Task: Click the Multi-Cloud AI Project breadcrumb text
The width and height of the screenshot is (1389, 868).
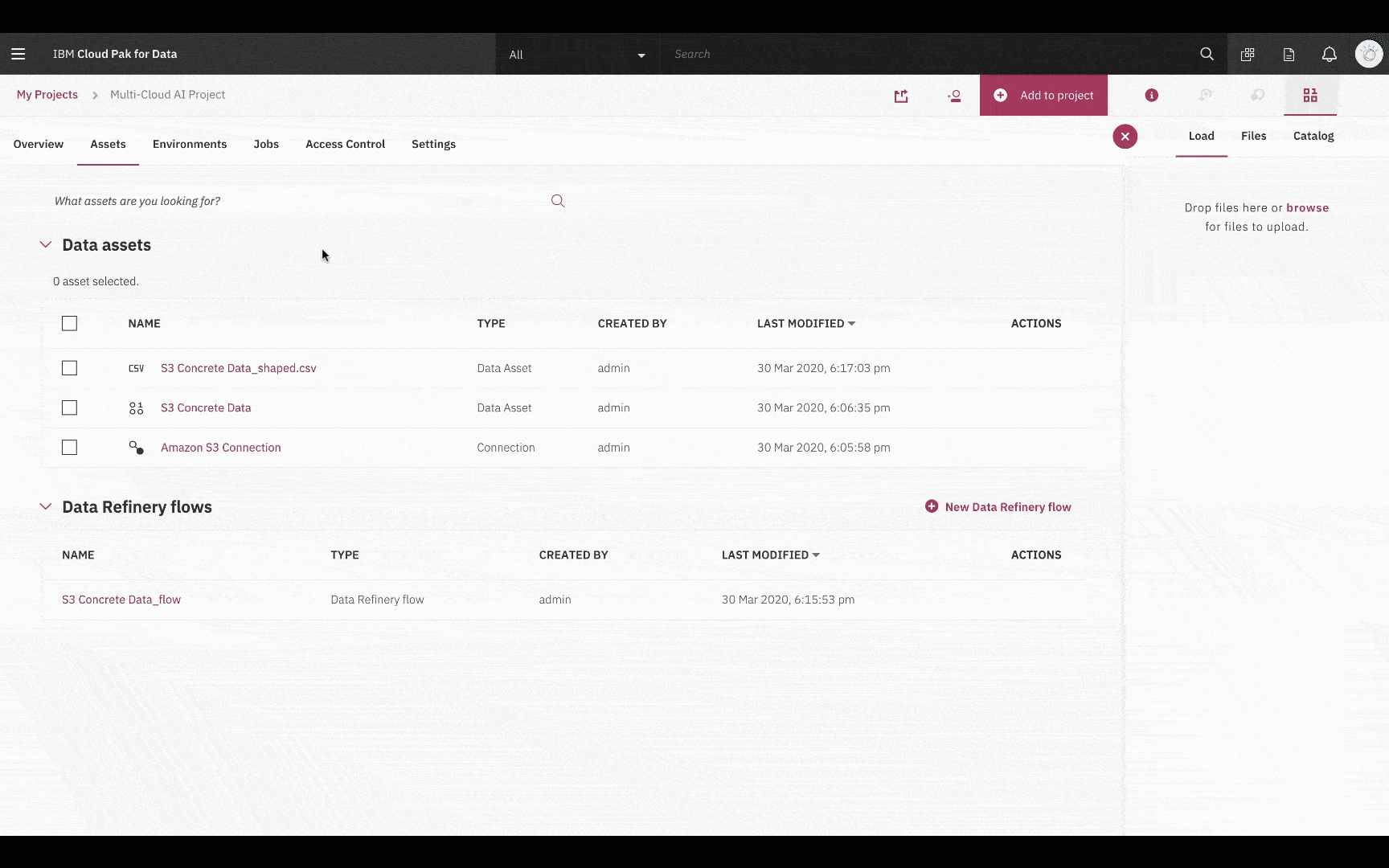Action: coord(167,94)
